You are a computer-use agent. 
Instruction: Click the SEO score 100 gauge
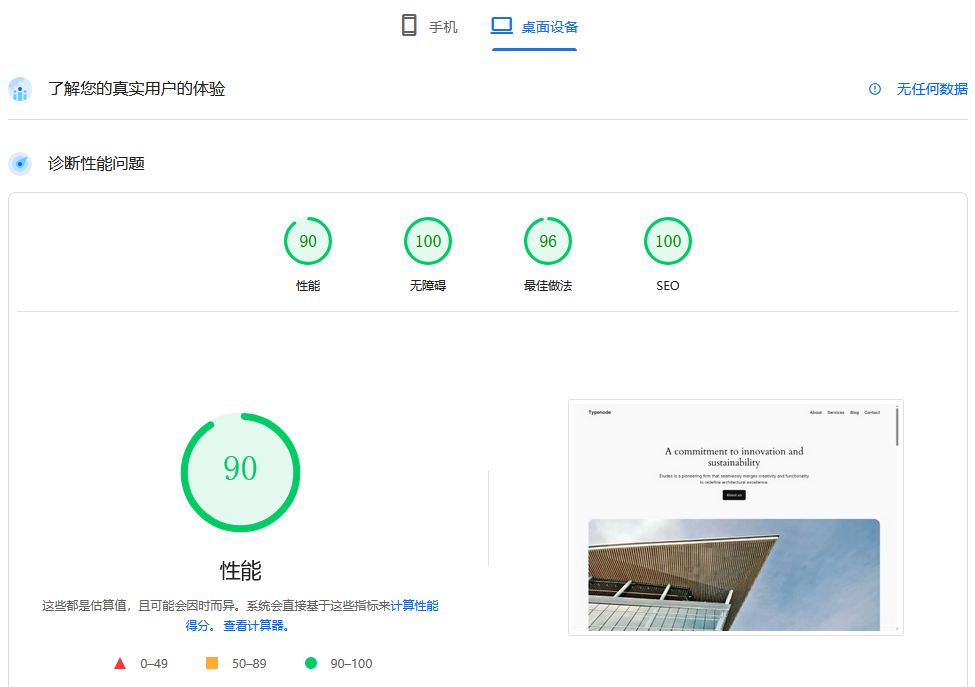click(x=668, y=241)
